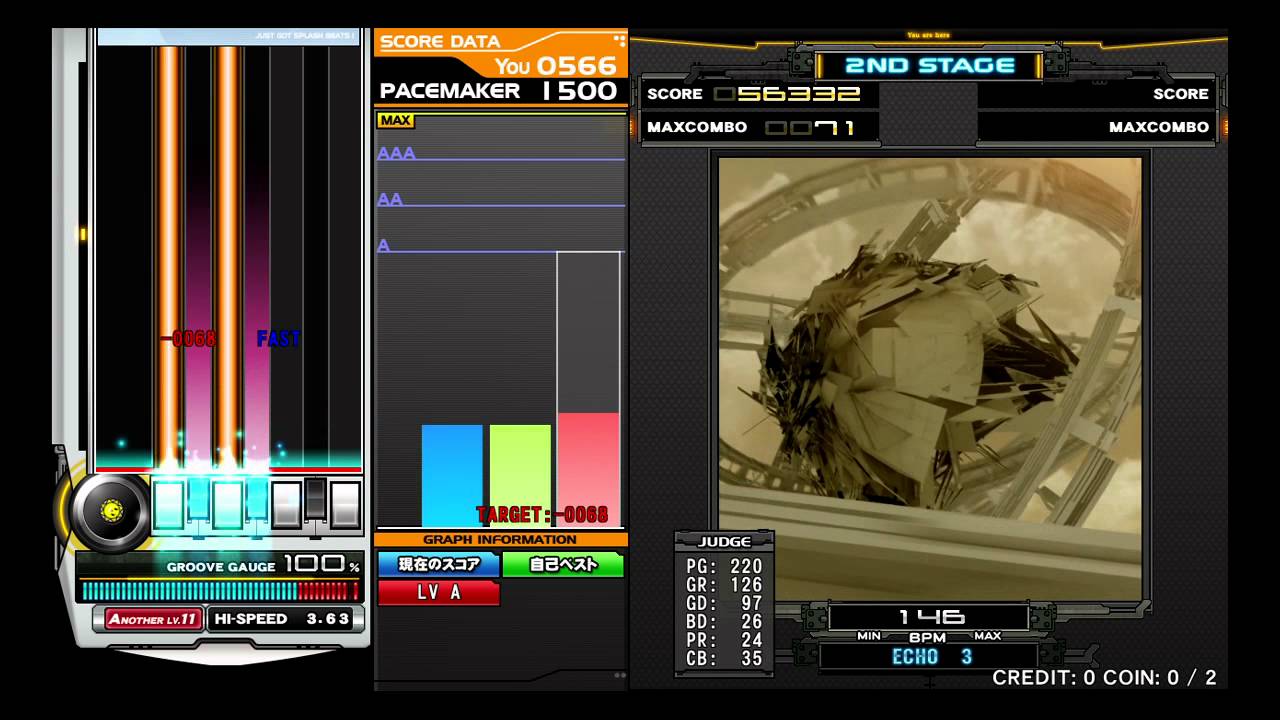Click the player two MAXCOMBO label
Screen dimensions: 1280x720
[1159, 127]
